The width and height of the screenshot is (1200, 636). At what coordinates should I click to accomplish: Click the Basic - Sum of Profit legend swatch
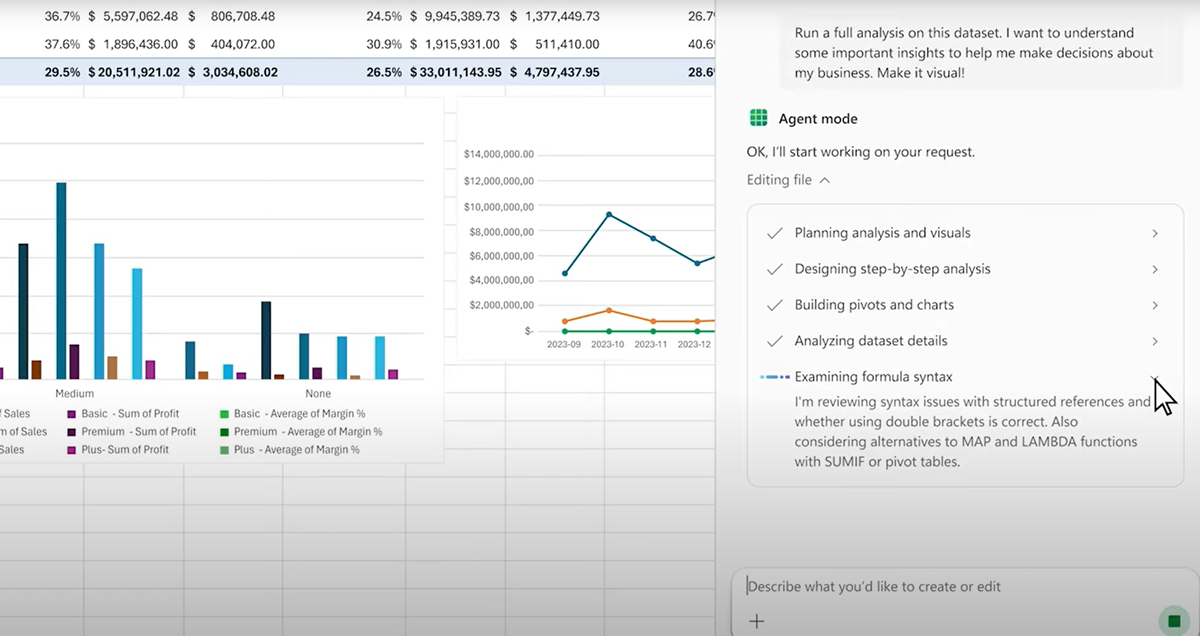[72, 414]
